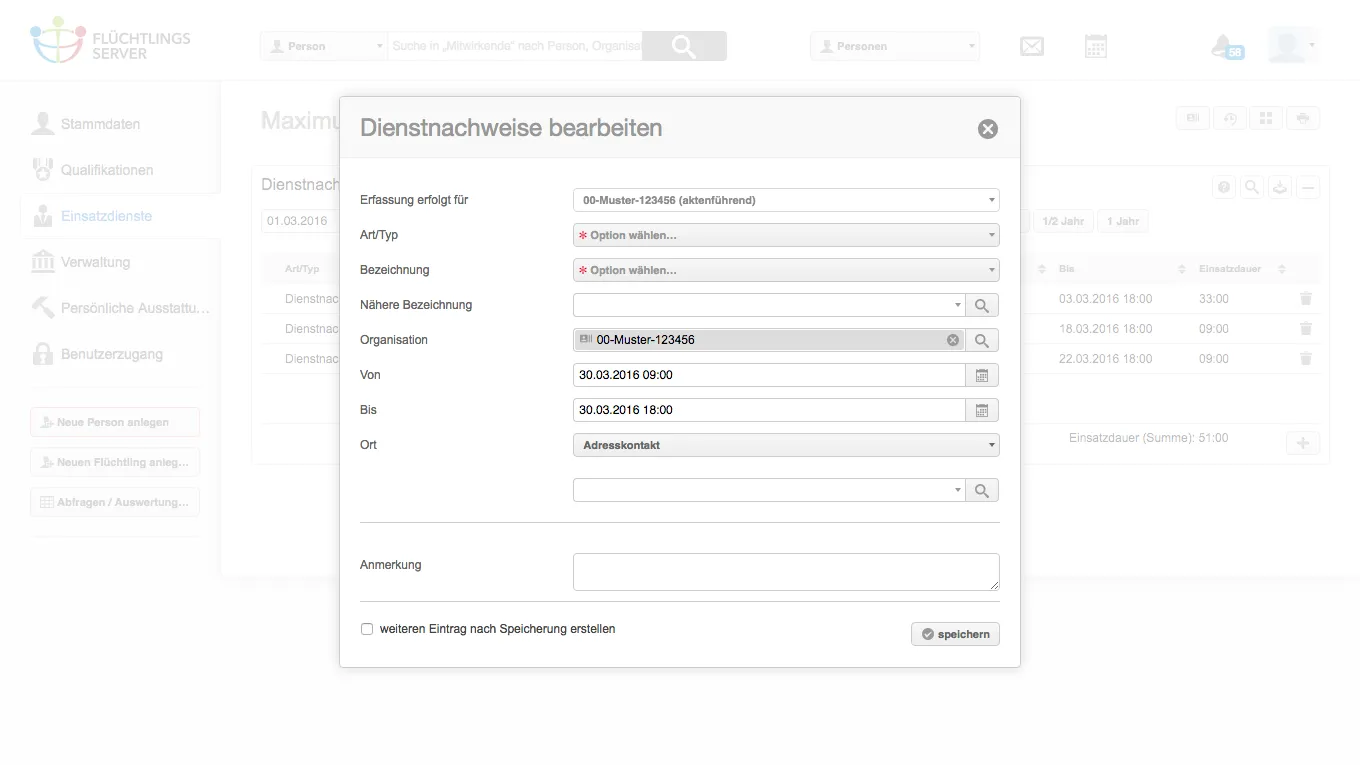Open Verwaltung in the sidebar
The image size is (1360, 765).
pyautogui.click(x=95, y=262)
